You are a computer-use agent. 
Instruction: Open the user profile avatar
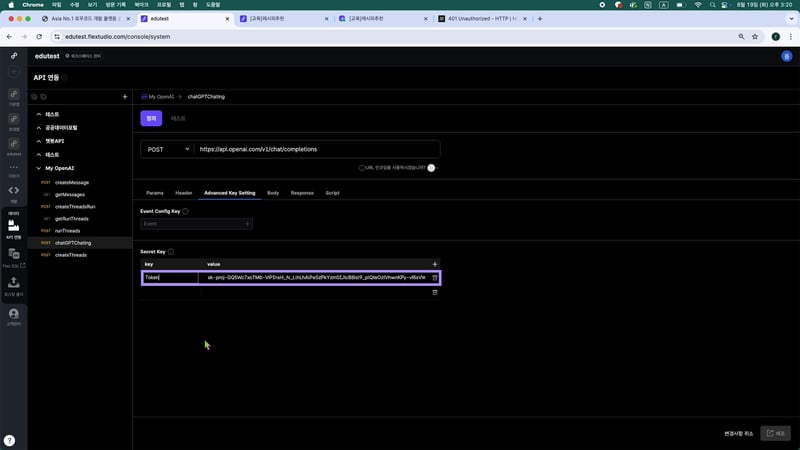pyautogui.click(x=785, y=57)
